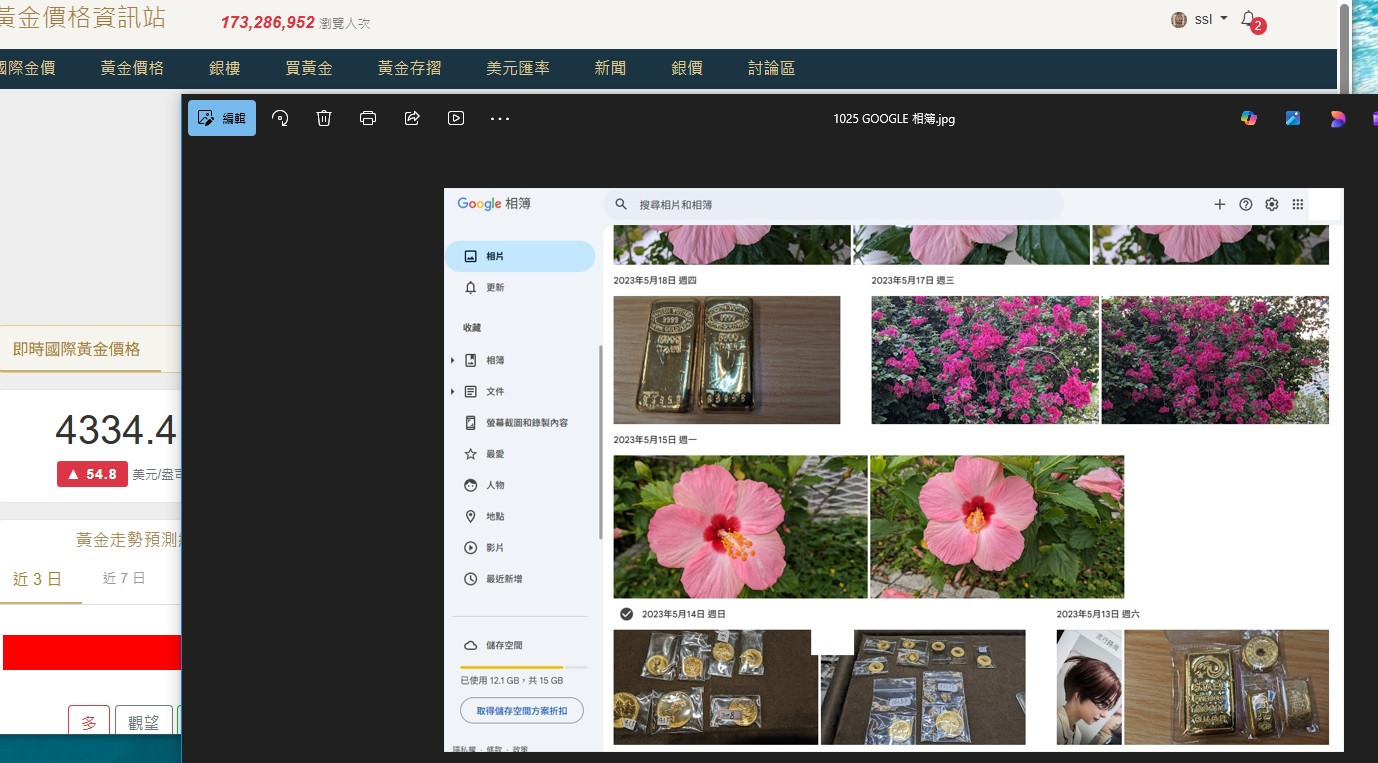Click the rotate image icon
The width and height of the screenshot is (1378, 763).
coord(281,118)
